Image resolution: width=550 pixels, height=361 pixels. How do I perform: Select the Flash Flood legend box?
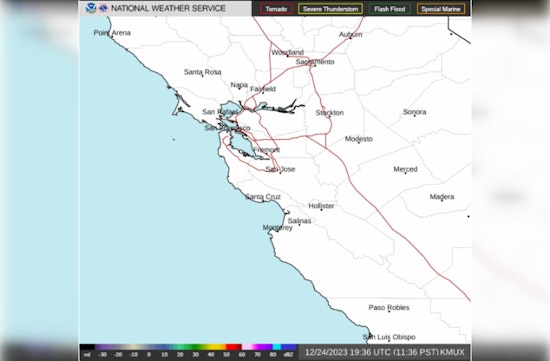pyautogui.click(x=389, y=9)
